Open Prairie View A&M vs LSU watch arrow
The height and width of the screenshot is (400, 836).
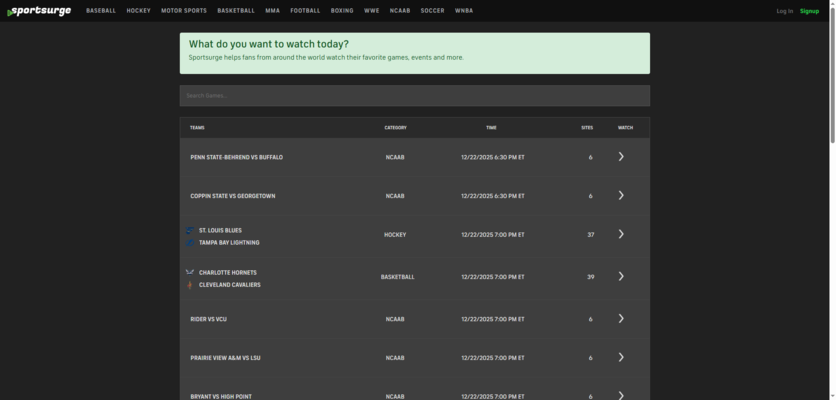pyautogui.click(x=621, y=357)
